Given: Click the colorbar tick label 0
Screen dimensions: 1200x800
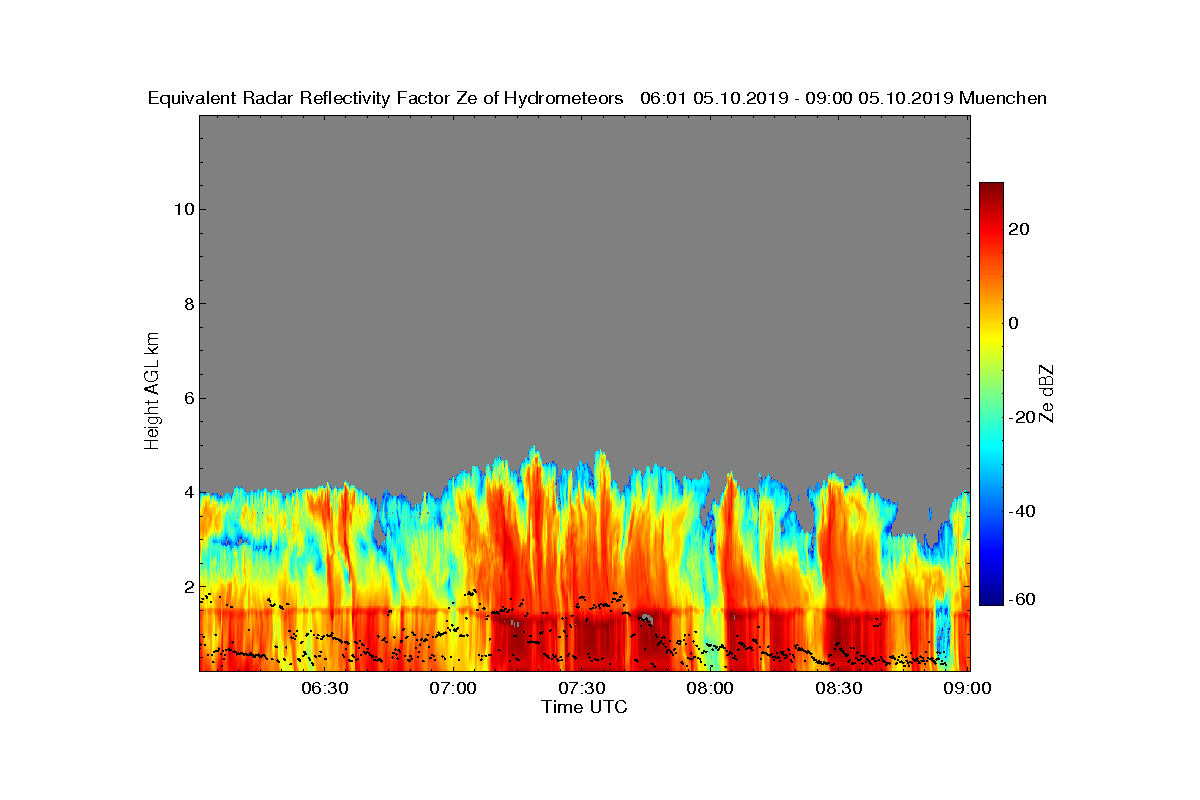Looking at the screenshot, I should [x=1014, y=323].
